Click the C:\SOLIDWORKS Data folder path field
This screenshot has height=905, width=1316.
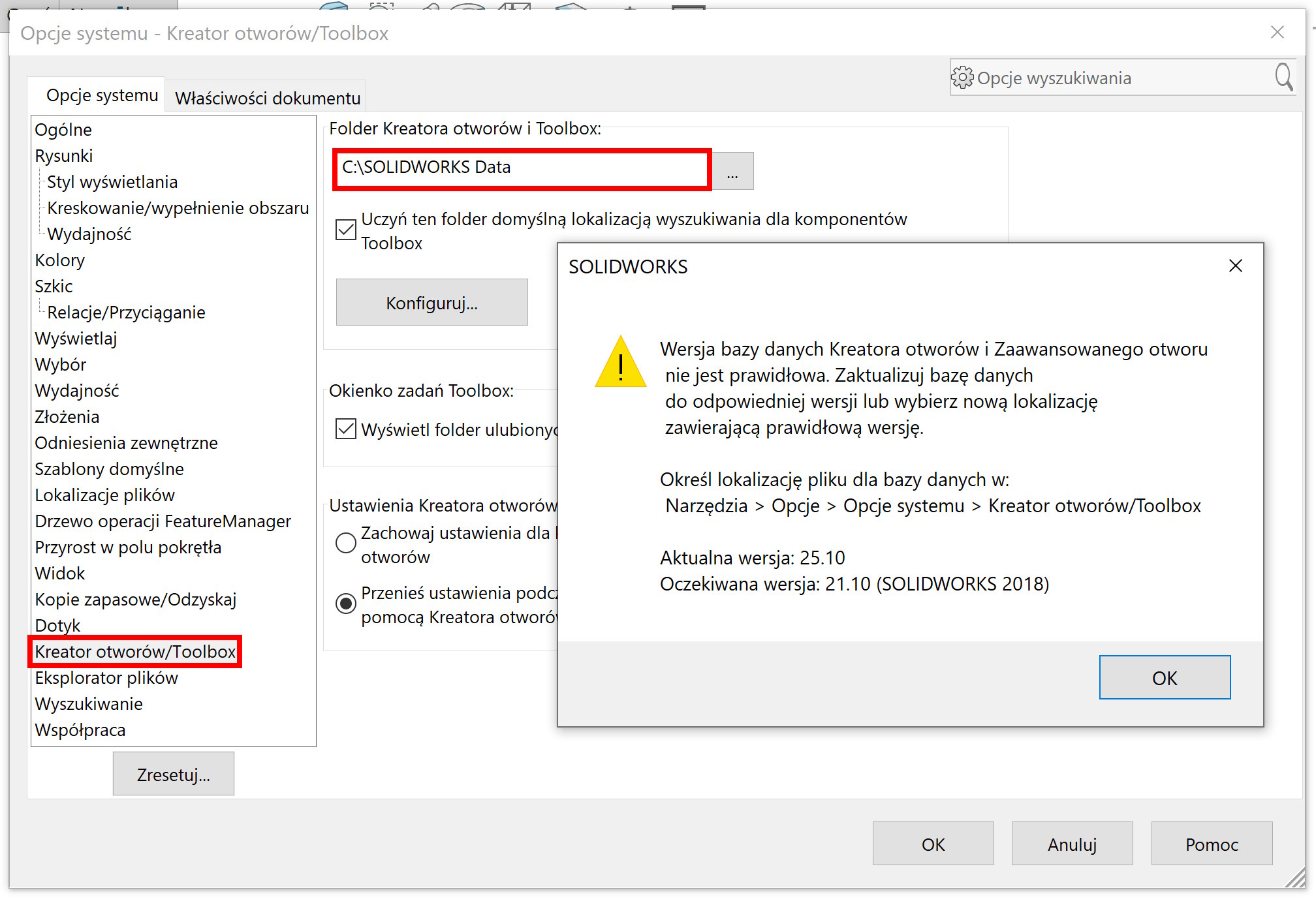[522, 168]
